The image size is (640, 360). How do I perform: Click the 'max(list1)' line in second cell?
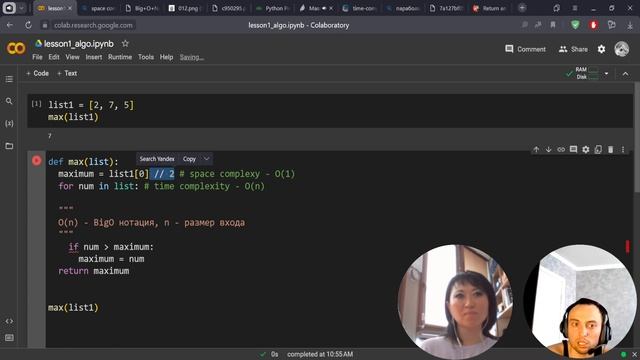click(73, 307)
